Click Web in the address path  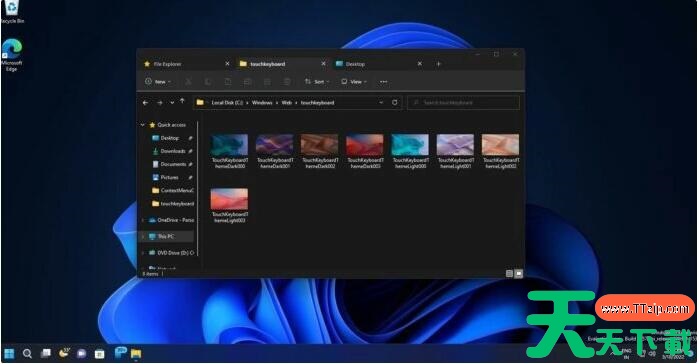(287, 102)
